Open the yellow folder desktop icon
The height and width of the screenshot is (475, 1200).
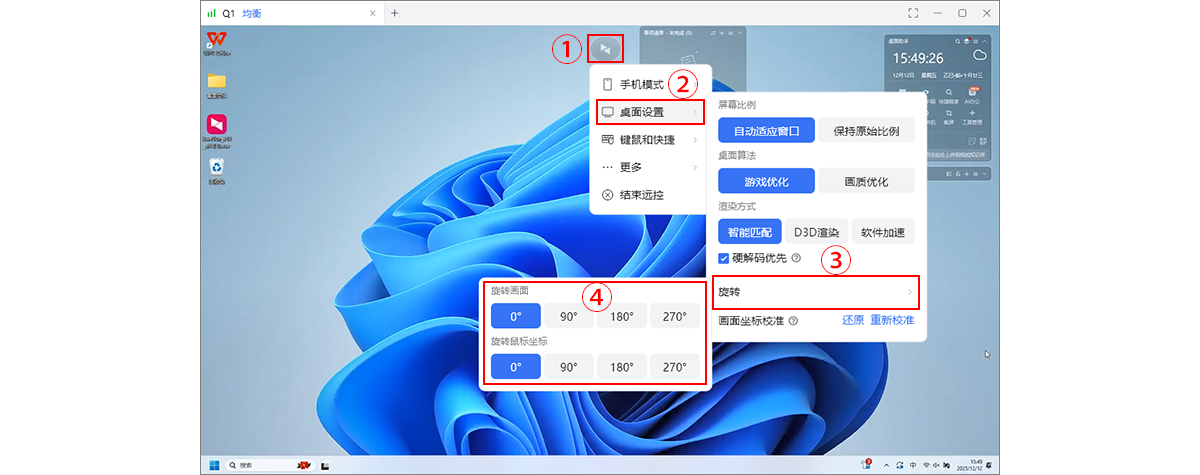(216, 86)
